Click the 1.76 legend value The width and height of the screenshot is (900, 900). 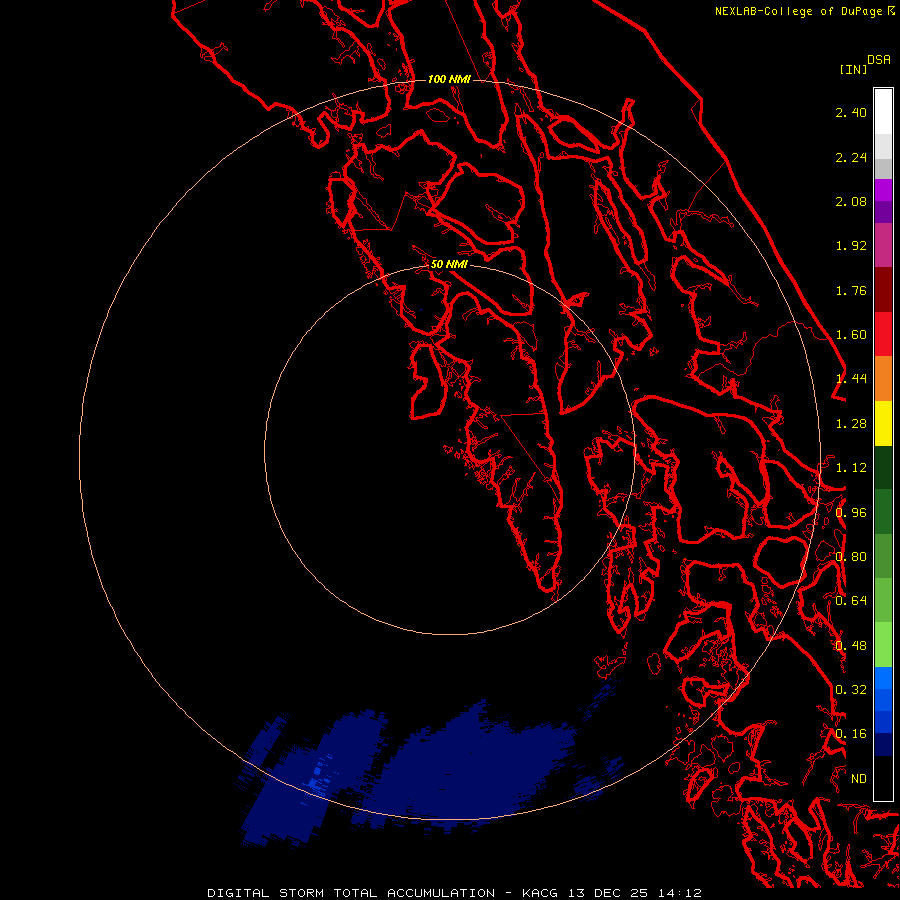[851, 290]
